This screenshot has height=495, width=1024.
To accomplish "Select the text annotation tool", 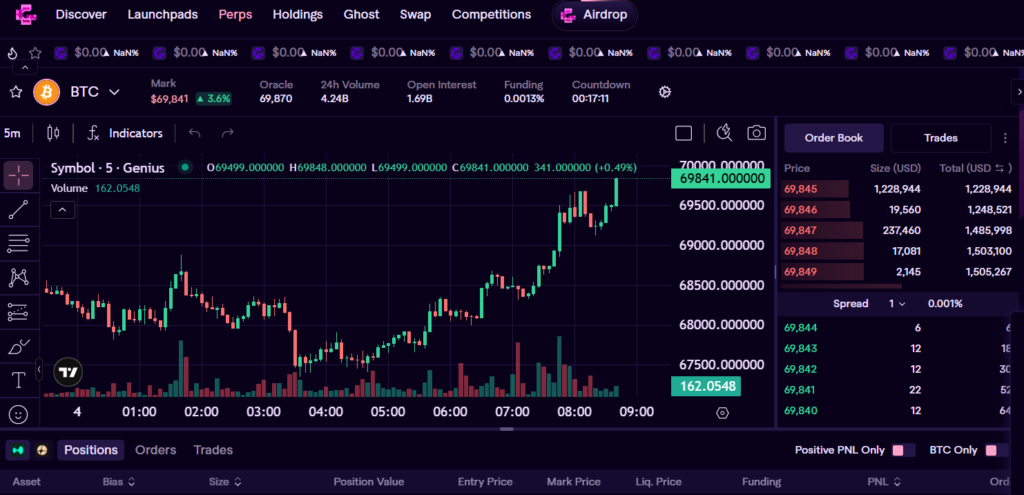I will 18,380.
